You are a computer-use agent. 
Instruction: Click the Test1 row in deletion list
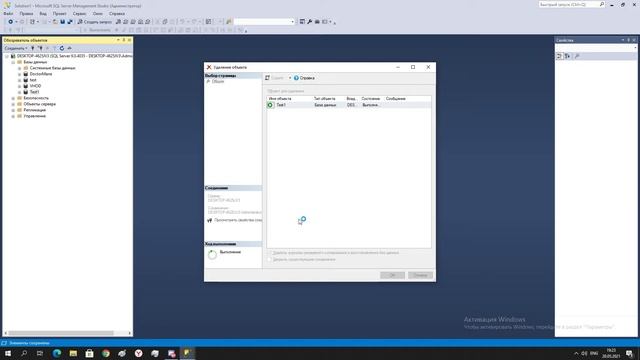coord(349,105)
